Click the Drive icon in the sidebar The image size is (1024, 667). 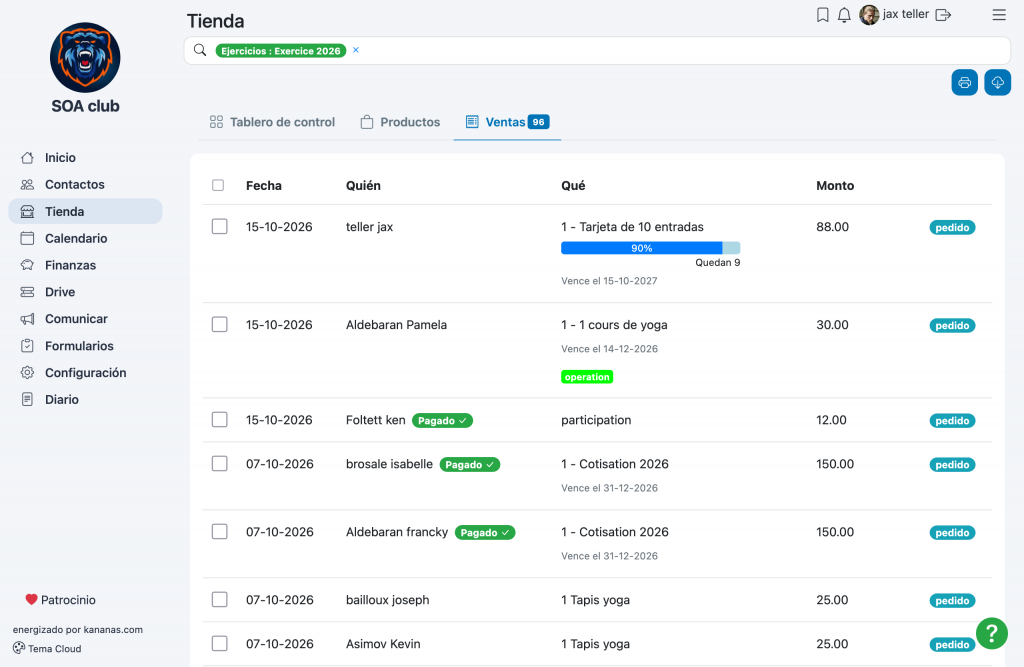[x=27, y=292]
